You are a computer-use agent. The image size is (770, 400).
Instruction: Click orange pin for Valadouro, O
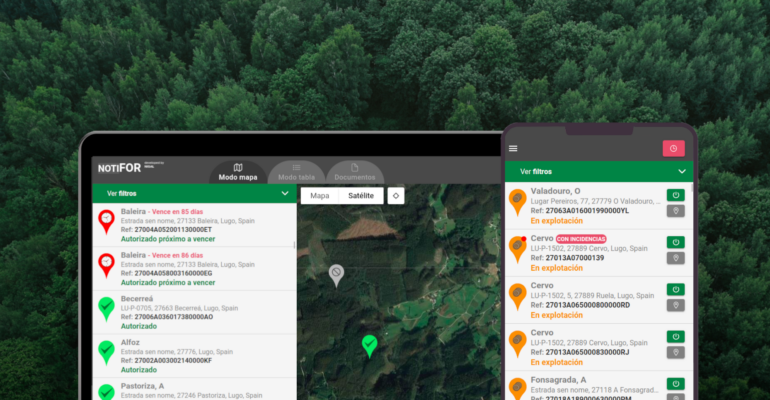pyautogui.click(x=517, y=202)
